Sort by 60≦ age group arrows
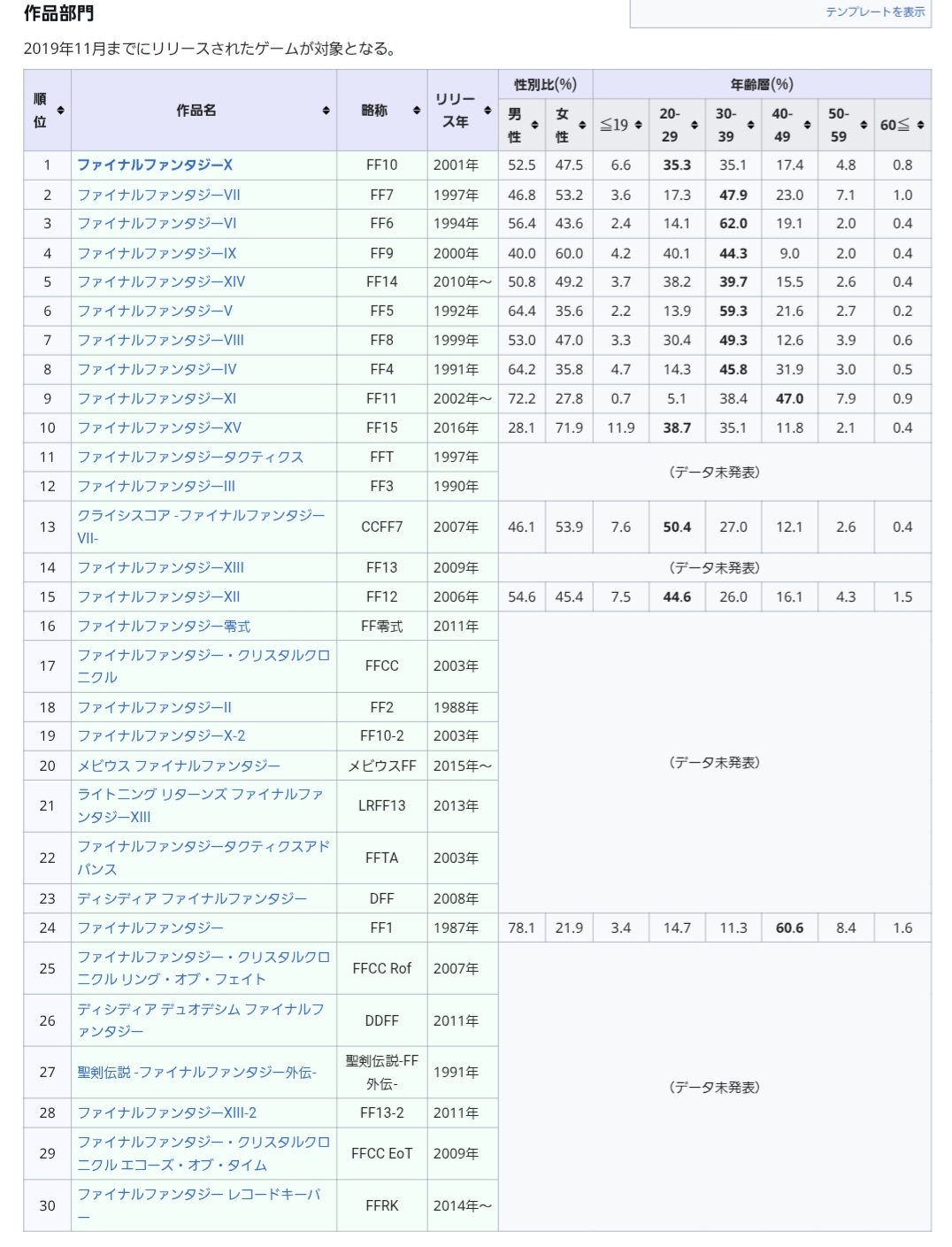The image size is (952, 1247). (921, 125)
